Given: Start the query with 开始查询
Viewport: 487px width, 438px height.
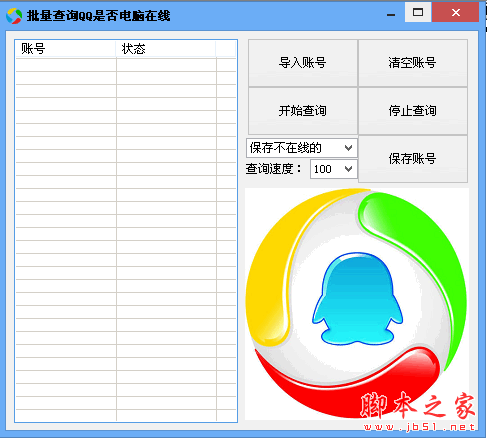Looking at the screenshot, I should click(303, 111).
